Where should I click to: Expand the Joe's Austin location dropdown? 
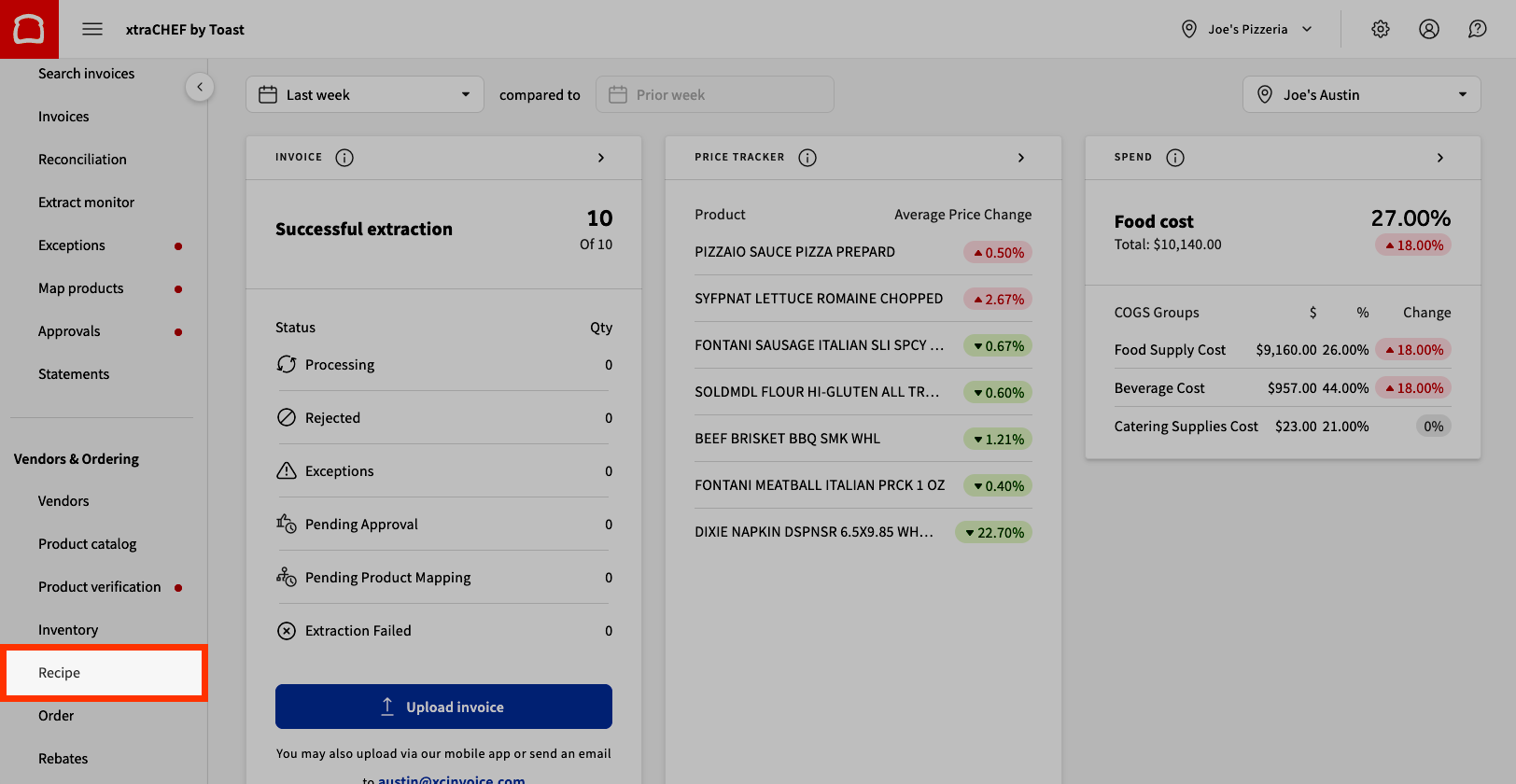[x=1360, y=95]
